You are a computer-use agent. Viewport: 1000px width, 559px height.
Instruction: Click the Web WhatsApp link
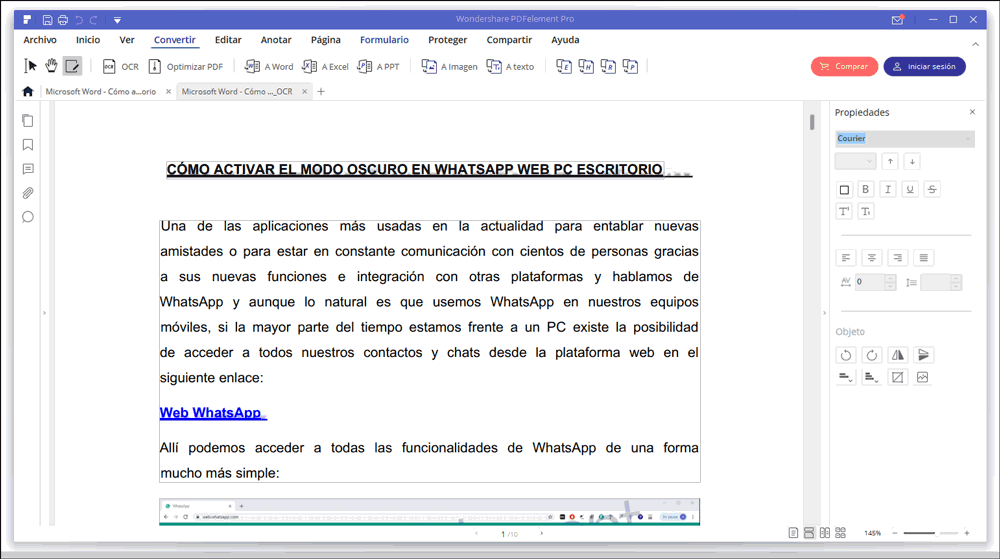(x=210, y=412)
